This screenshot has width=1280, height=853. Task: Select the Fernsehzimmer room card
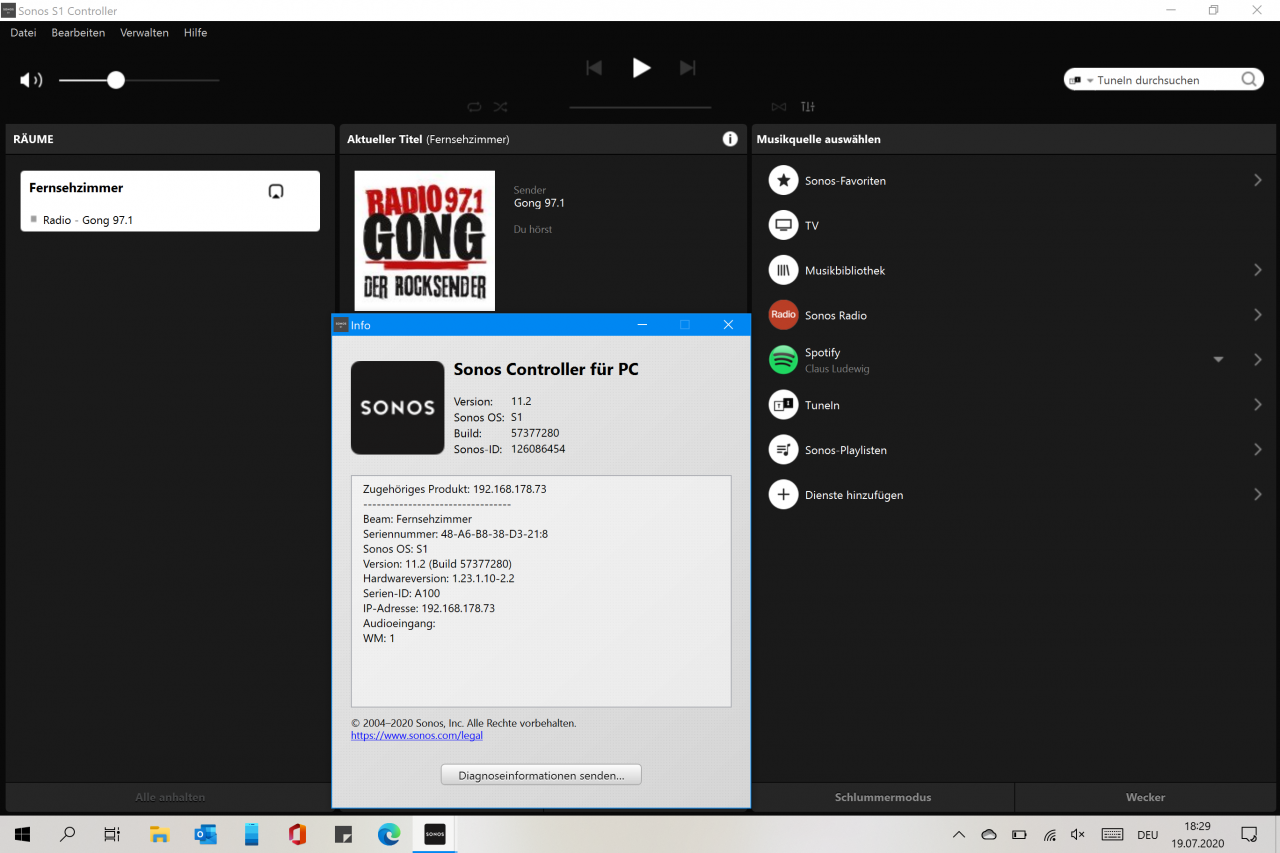click(170, 201)
